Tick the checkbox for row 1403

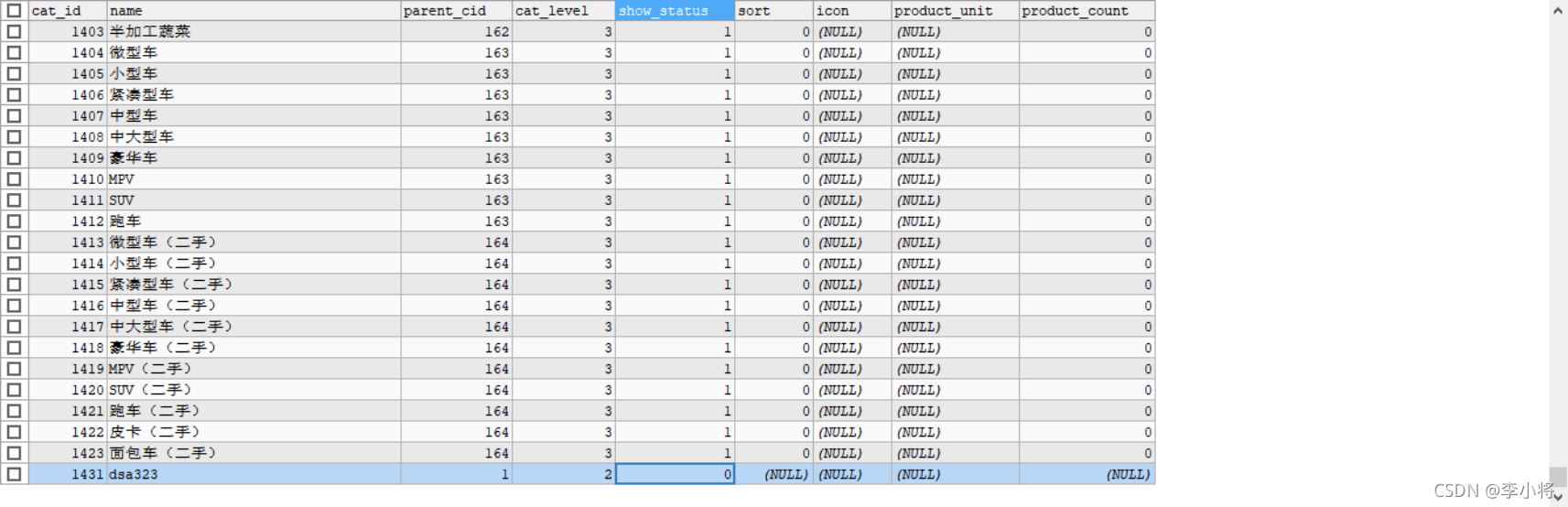[14, 31]
